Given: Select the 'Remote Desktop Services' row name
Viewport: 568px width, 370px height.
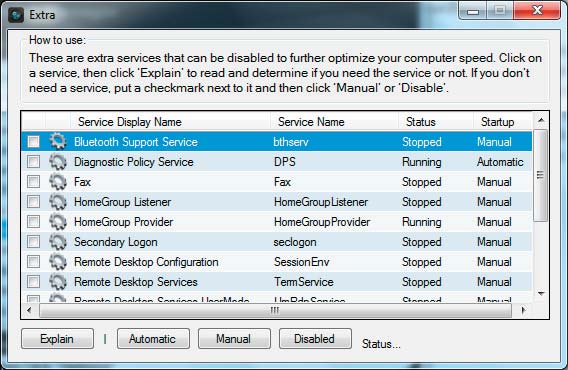Looking at the screenshot, I should tap(136, 282).
